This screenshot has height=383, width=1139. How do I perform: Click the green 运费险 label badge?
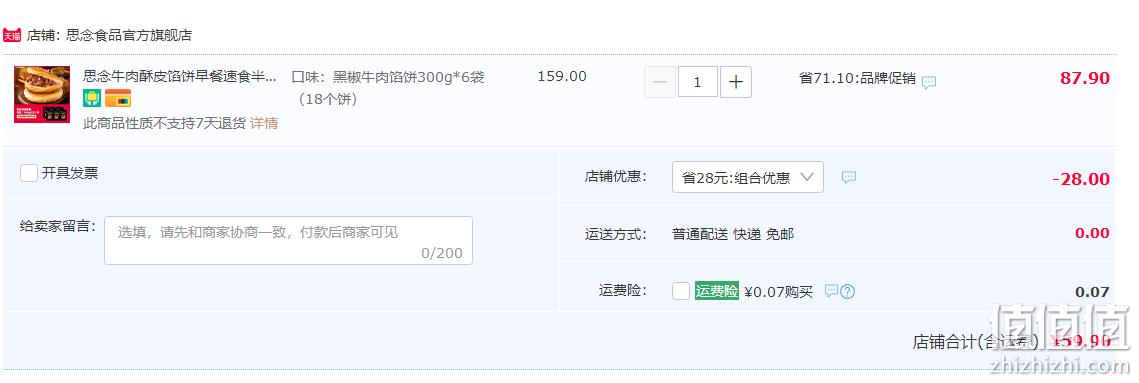point(717,291)
